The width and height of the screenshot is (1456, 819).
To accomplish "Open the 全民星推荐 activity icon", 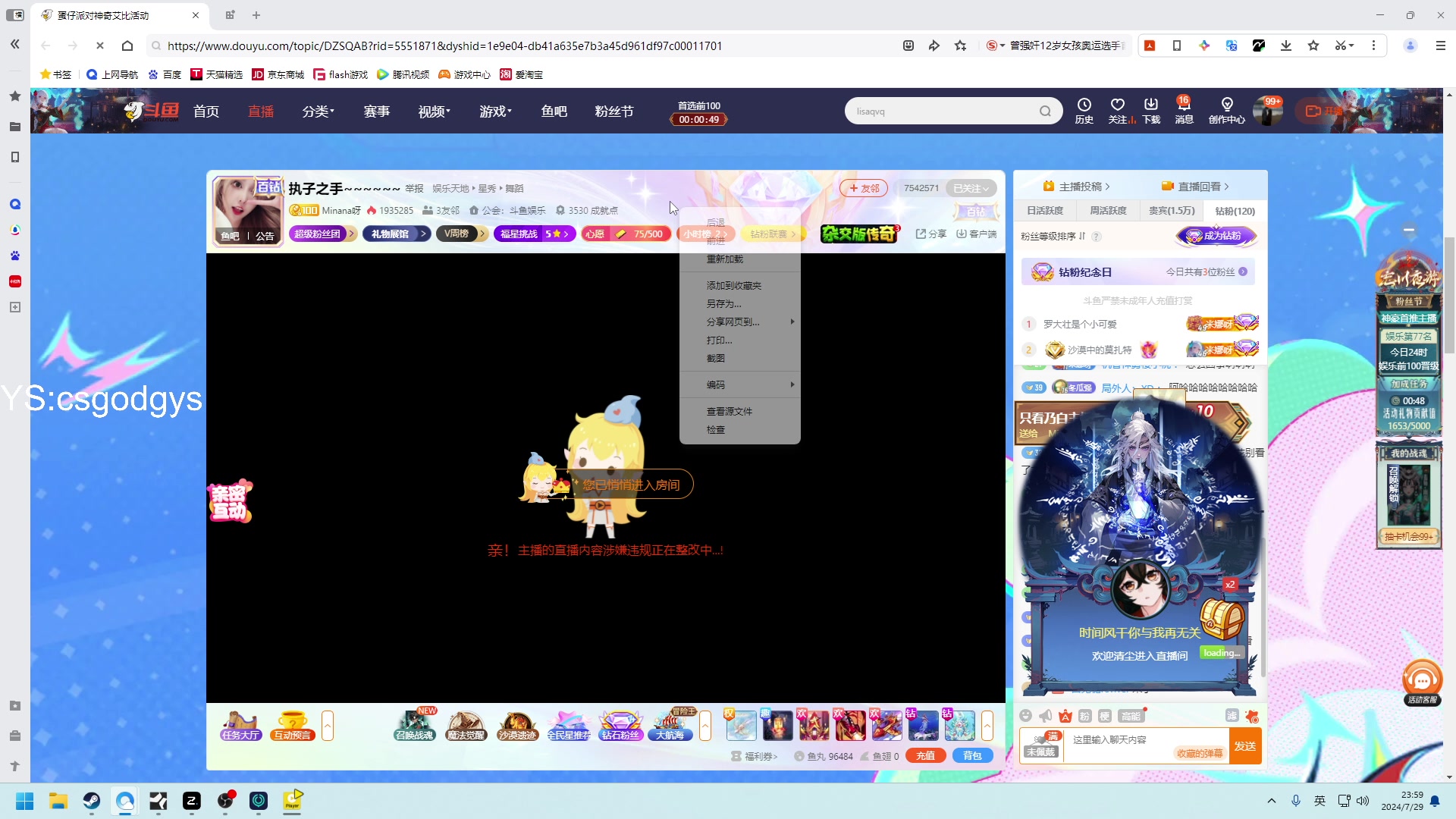I will pyautogui.click(x=569, y=726).
